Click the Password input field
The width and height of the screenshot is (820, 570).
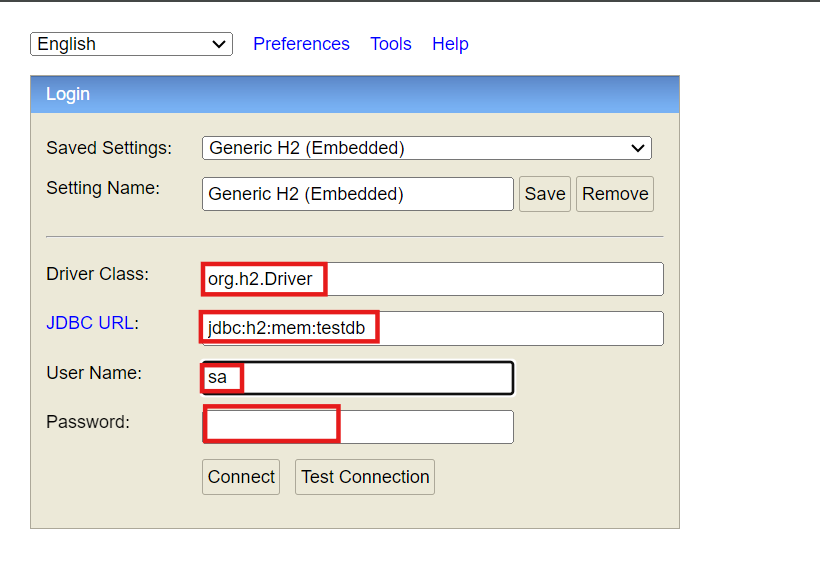coord(358,427)
